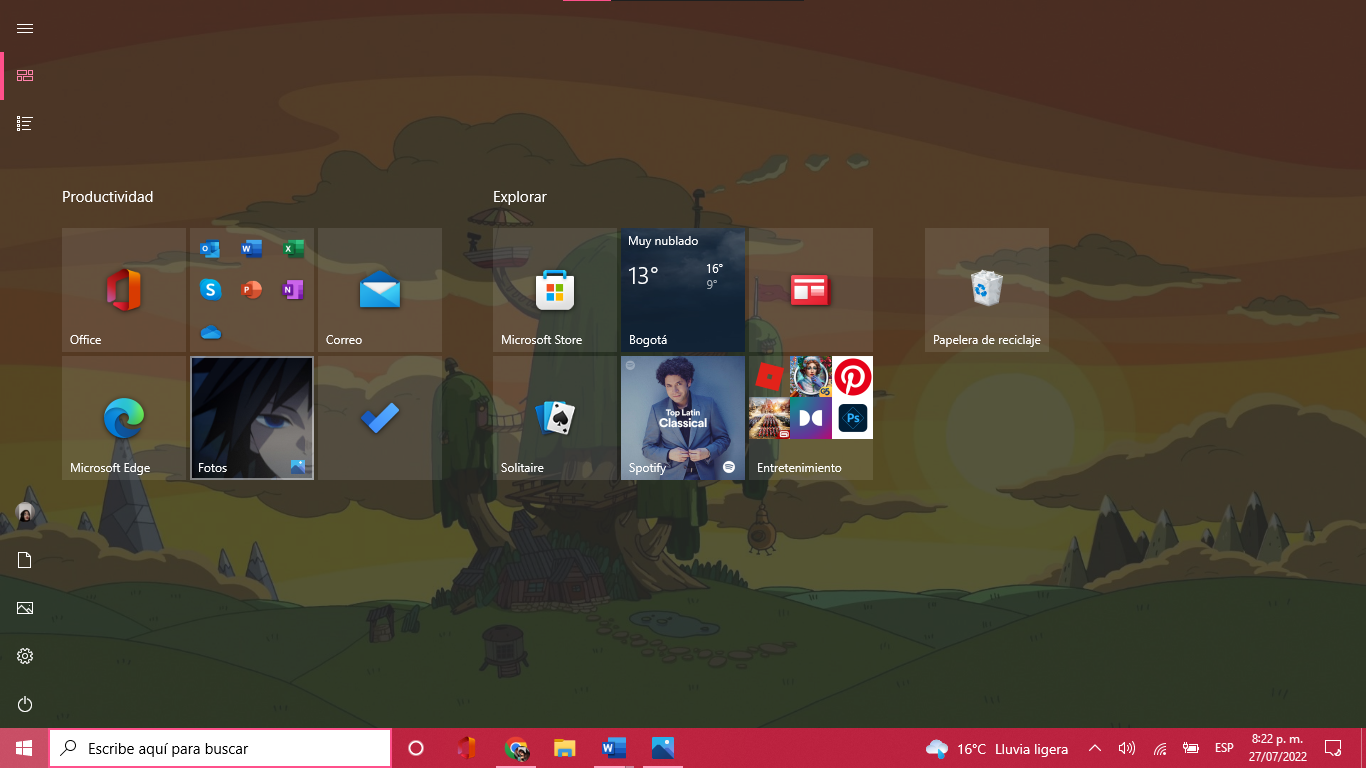Open Settings from the gear icon
1366x768 pixels.
(25, 656)
